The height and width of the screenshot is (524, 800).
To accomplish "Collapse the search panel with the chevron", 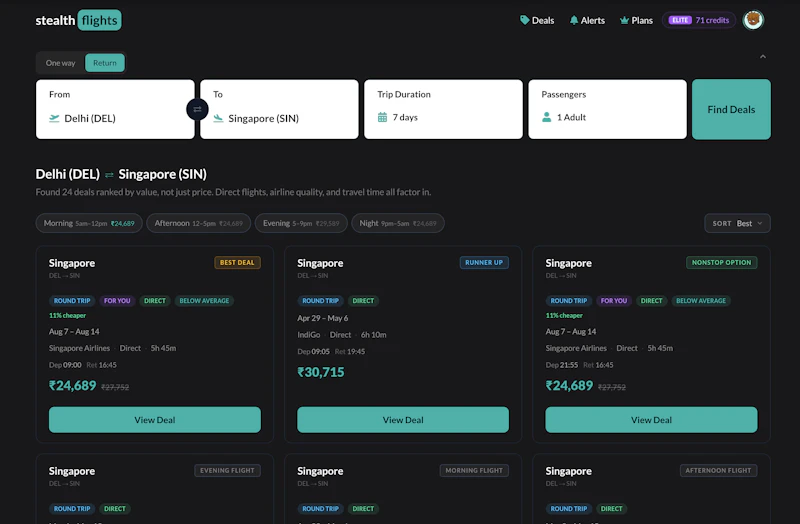I will click(x=763, y=57).
